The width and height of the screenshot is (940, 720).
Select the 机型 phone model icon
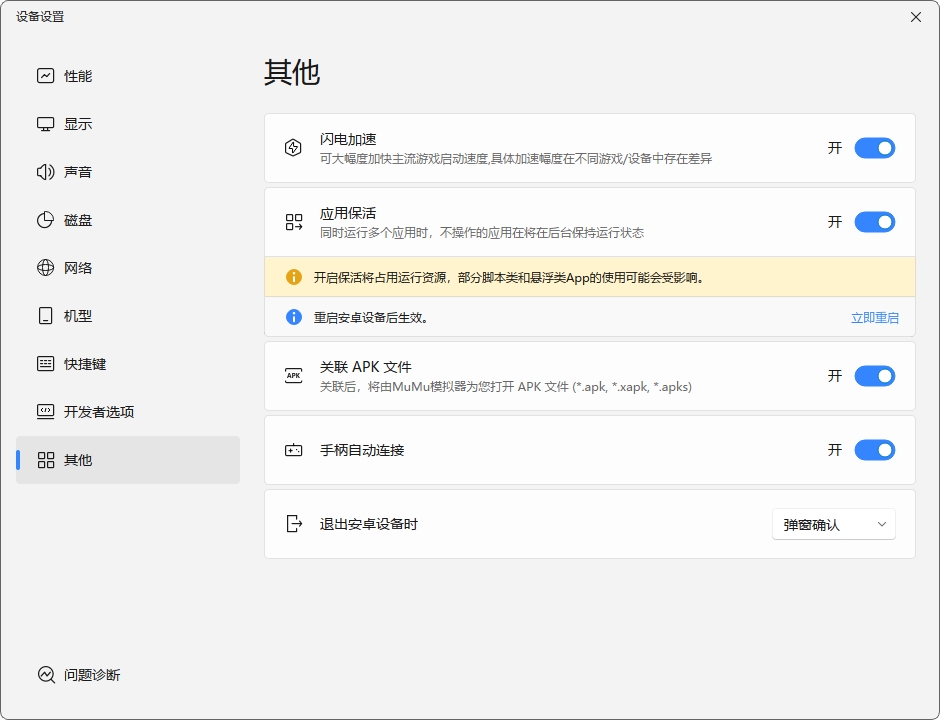pos(46,316)
